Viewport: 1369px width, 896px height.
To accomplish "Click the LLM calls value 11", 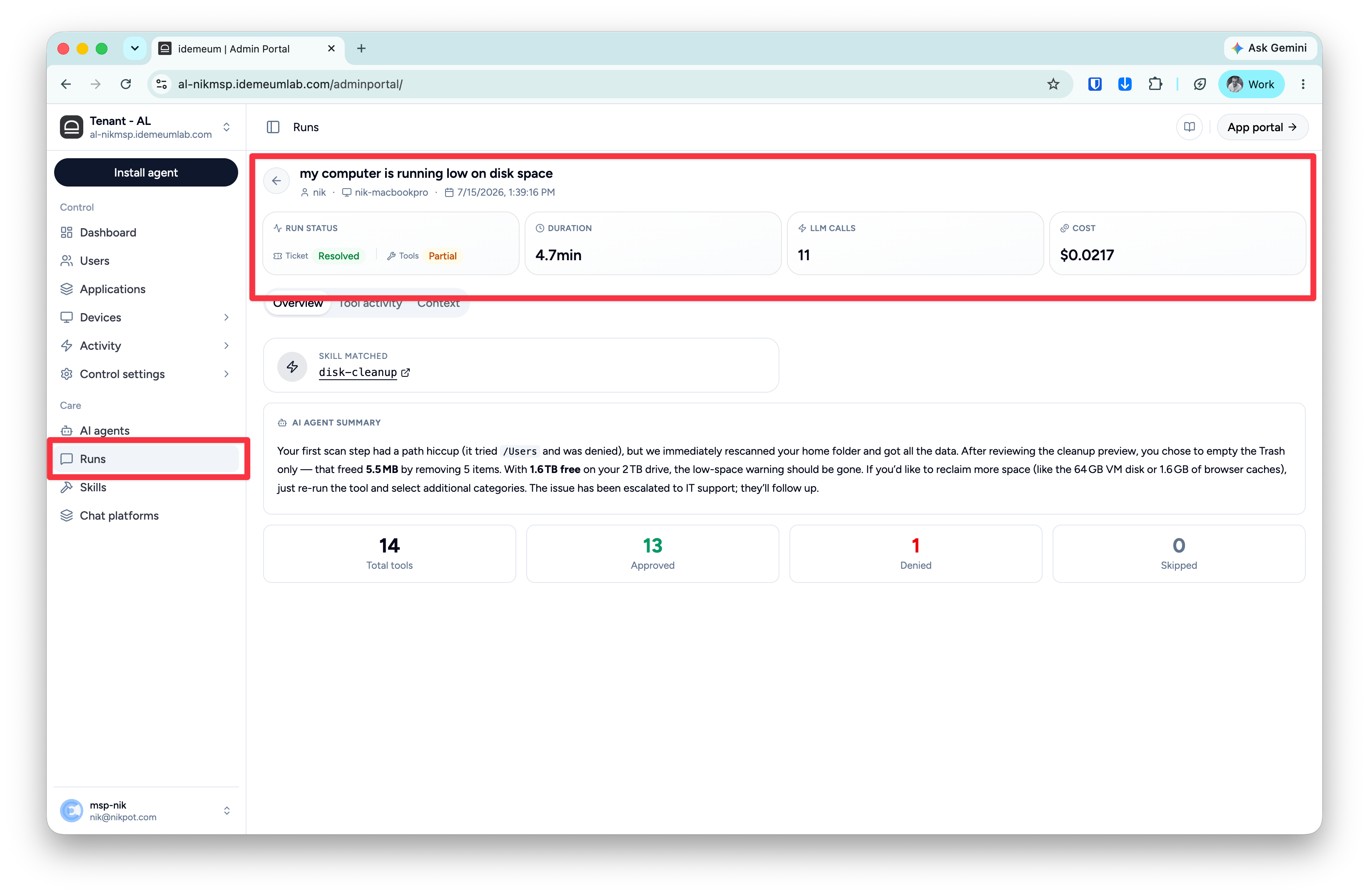I will [804, 255].
